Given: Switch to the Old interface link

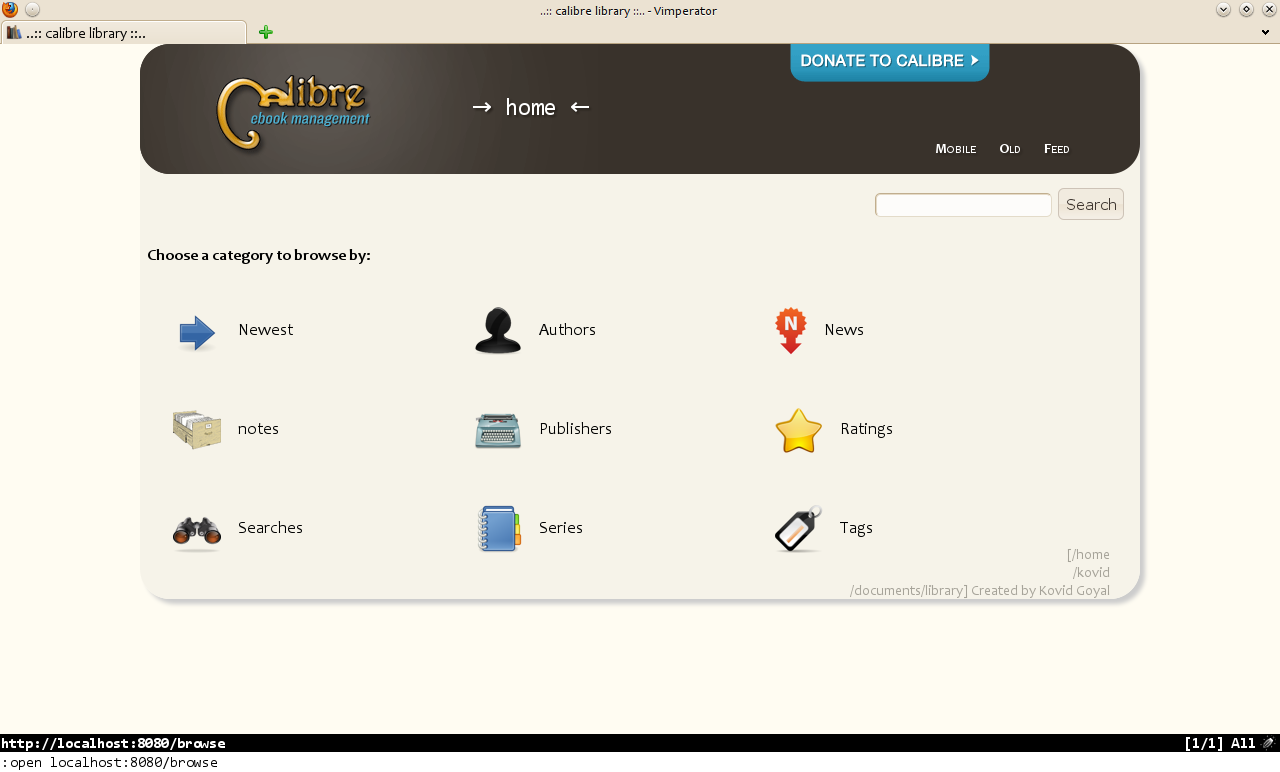Looking at the screenshot, I should click(x=1010, y=149).
